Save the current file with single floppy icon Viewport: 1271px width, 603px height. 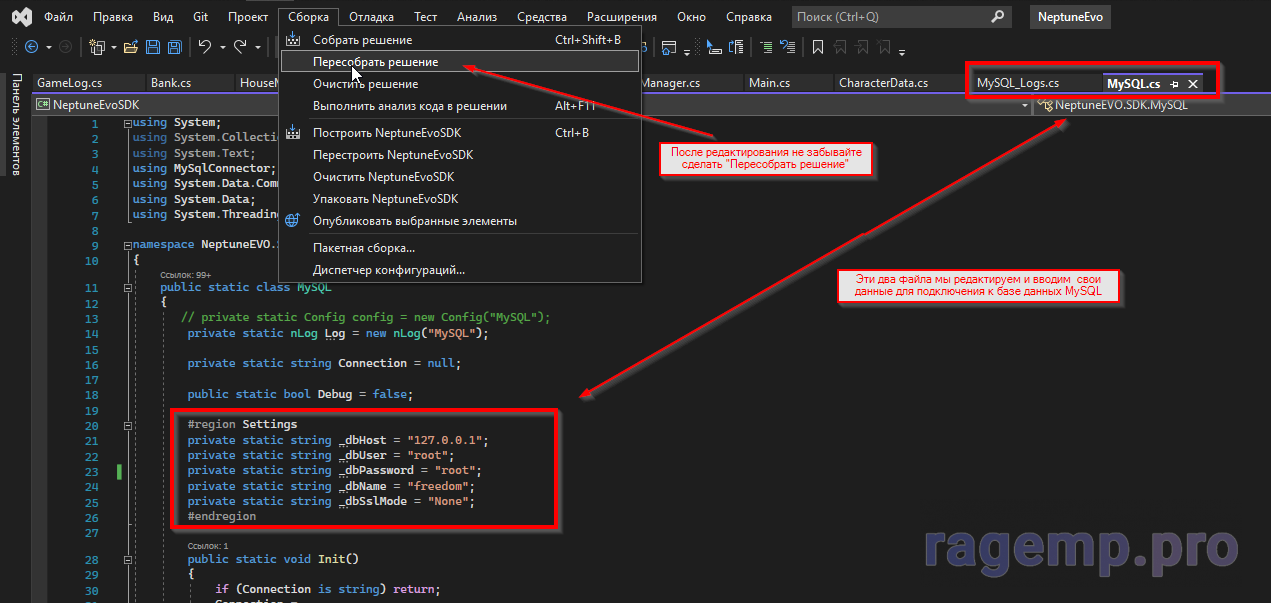(153, 47)
